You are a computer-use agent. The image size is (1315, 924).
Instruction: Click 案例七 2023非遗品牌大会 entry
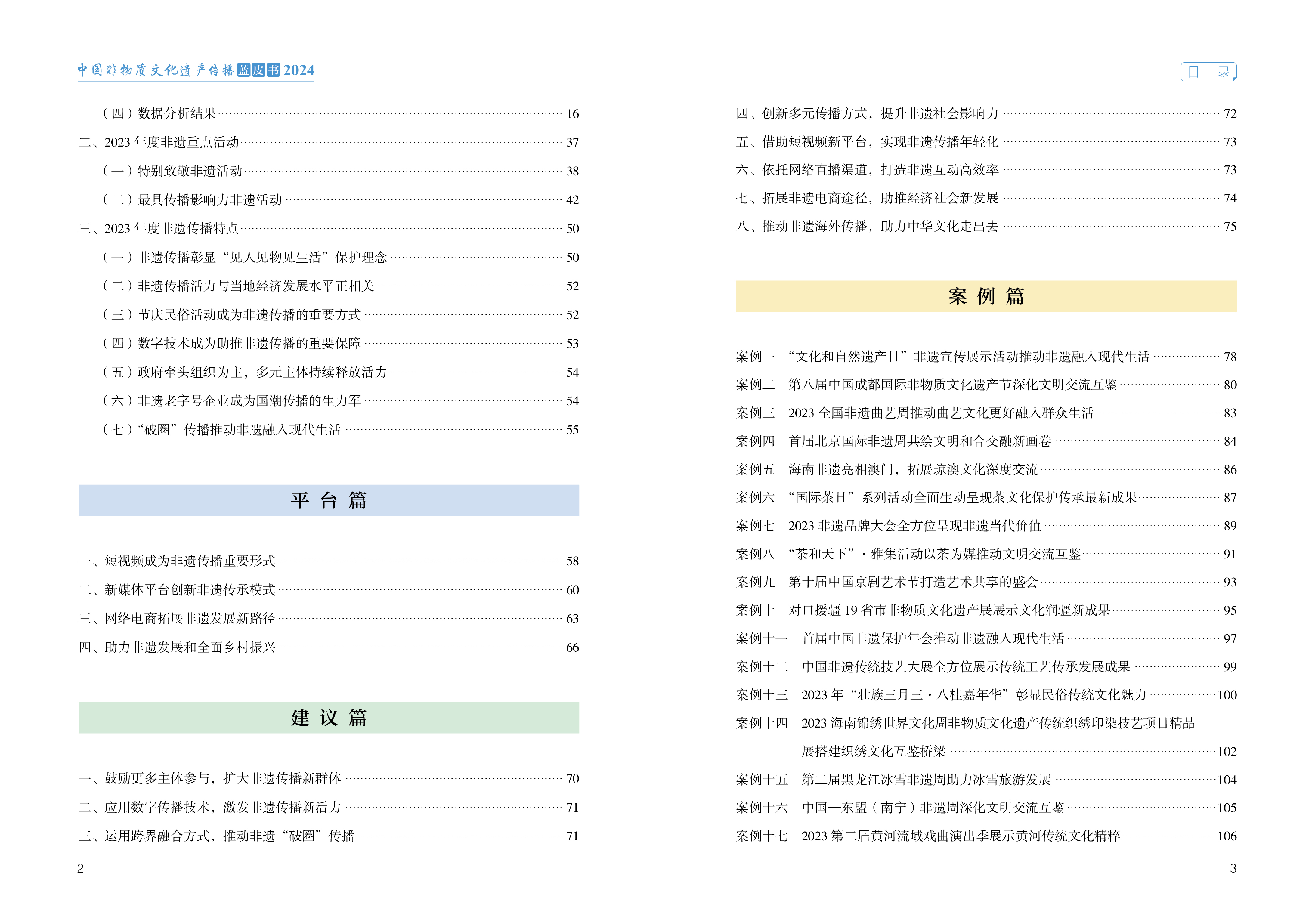[x=986, y=526]
